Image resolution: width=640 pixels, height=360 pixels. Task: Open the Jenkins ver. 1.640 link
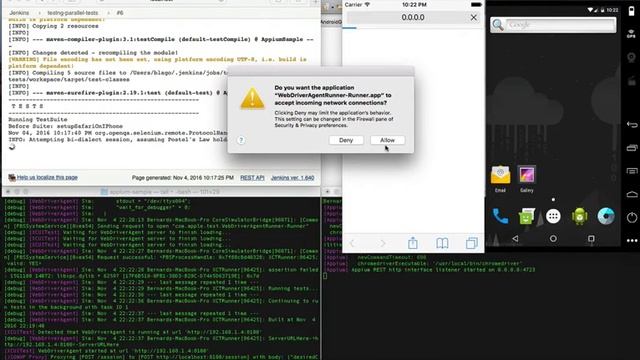click(x=292, y=178)
